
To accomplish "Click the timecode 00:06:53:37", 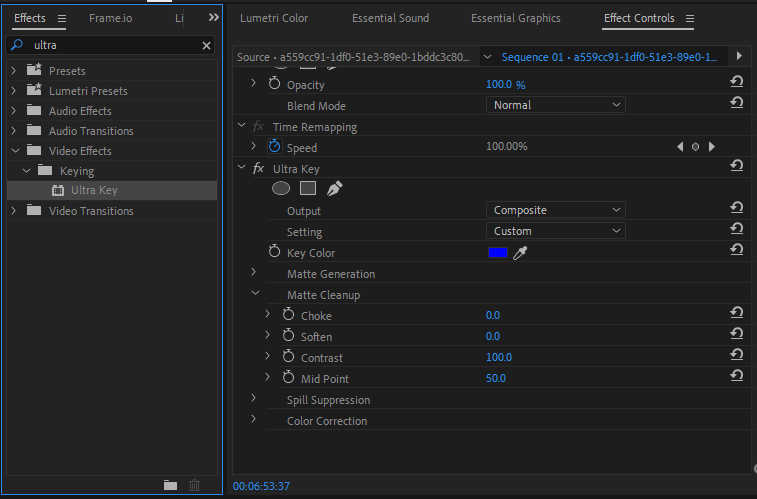I will tap(261, 486).
